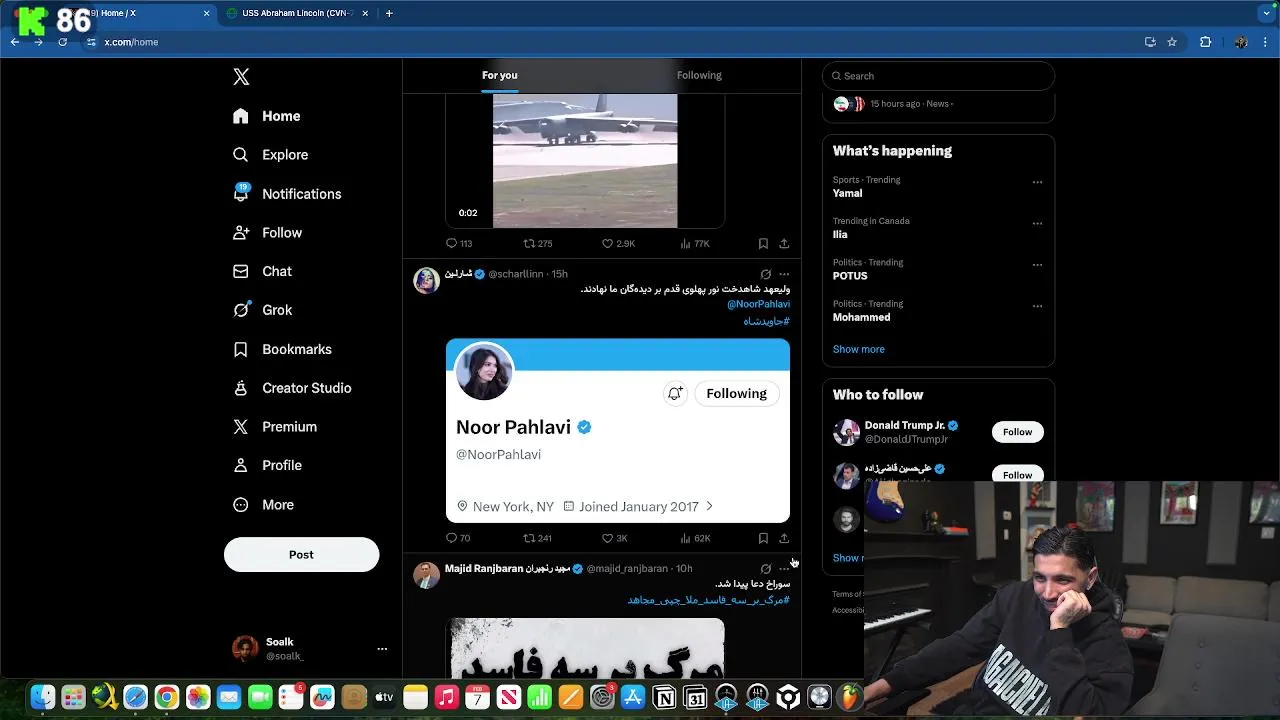Repost the post with 241 reposts
The height and width of the screenshot is (720, 1280).
[x=538, y=538]
